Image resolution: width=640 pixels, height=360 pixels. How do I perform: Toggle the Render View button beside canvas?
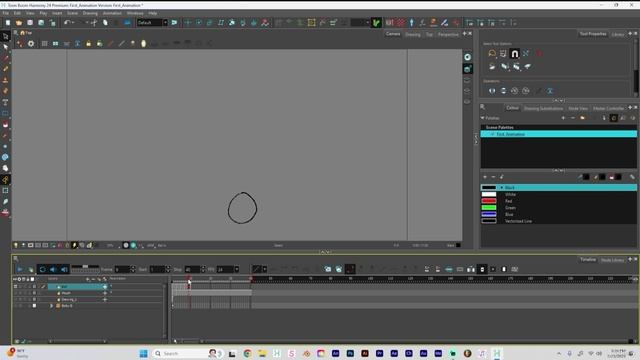point(467,57)
